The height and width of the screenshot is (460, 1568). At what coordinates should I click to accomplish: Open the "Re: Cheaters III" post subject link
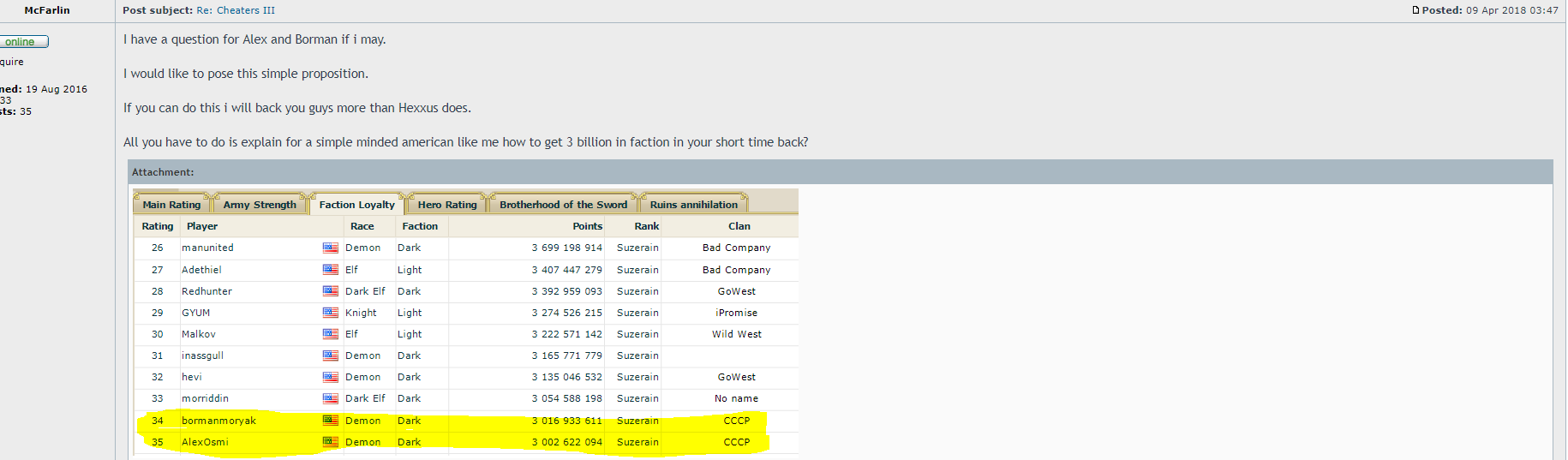click(x=236, y=10)
